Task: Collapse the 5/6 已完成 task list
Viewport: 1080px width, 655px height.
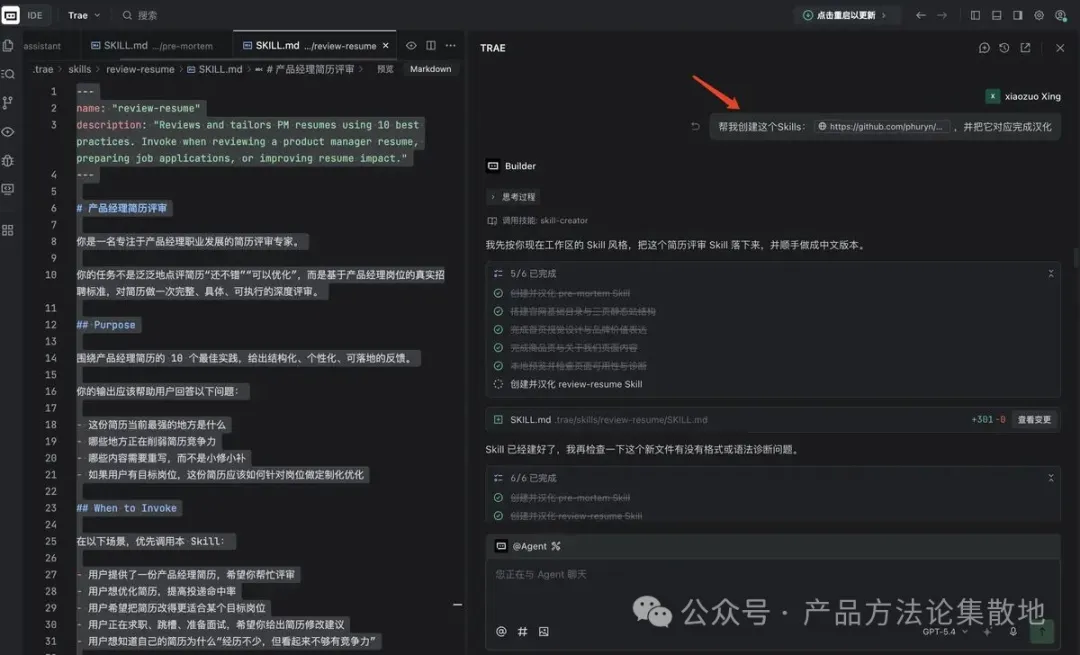Action: click(x=1051, y=273)
